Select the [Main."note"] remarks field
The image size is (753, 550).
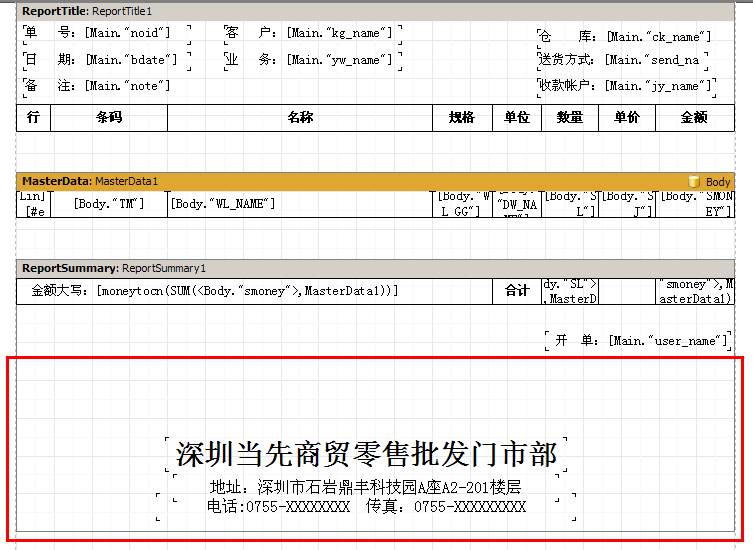tap(96, 86)
